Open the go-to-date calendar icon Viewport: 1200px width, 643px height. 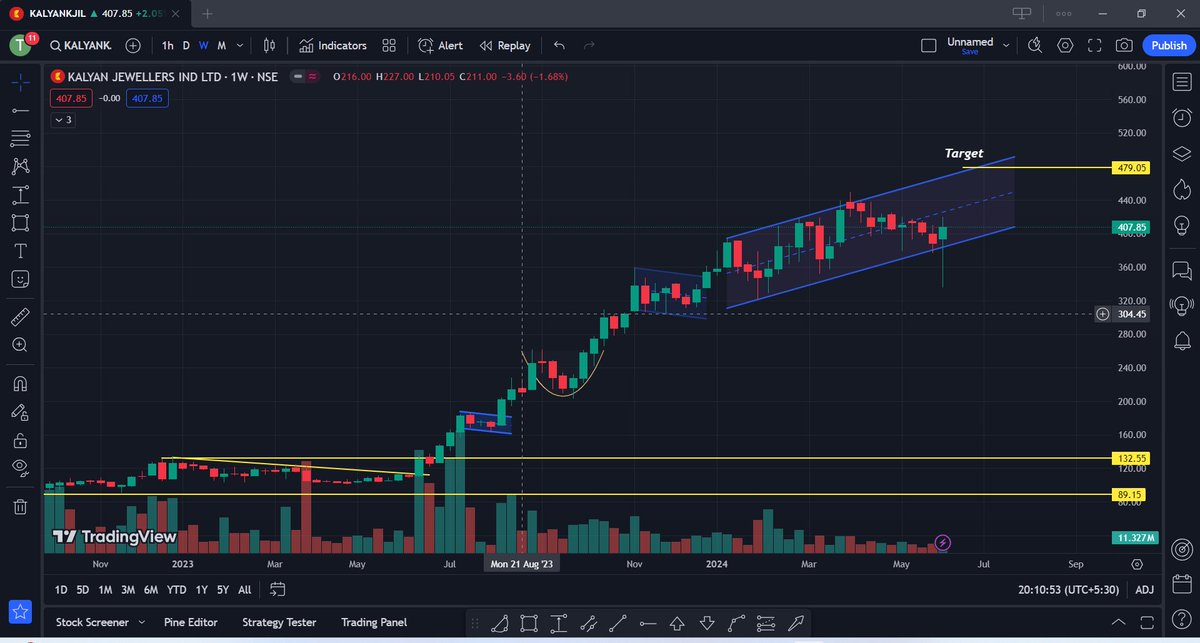[x=278, y=590]
